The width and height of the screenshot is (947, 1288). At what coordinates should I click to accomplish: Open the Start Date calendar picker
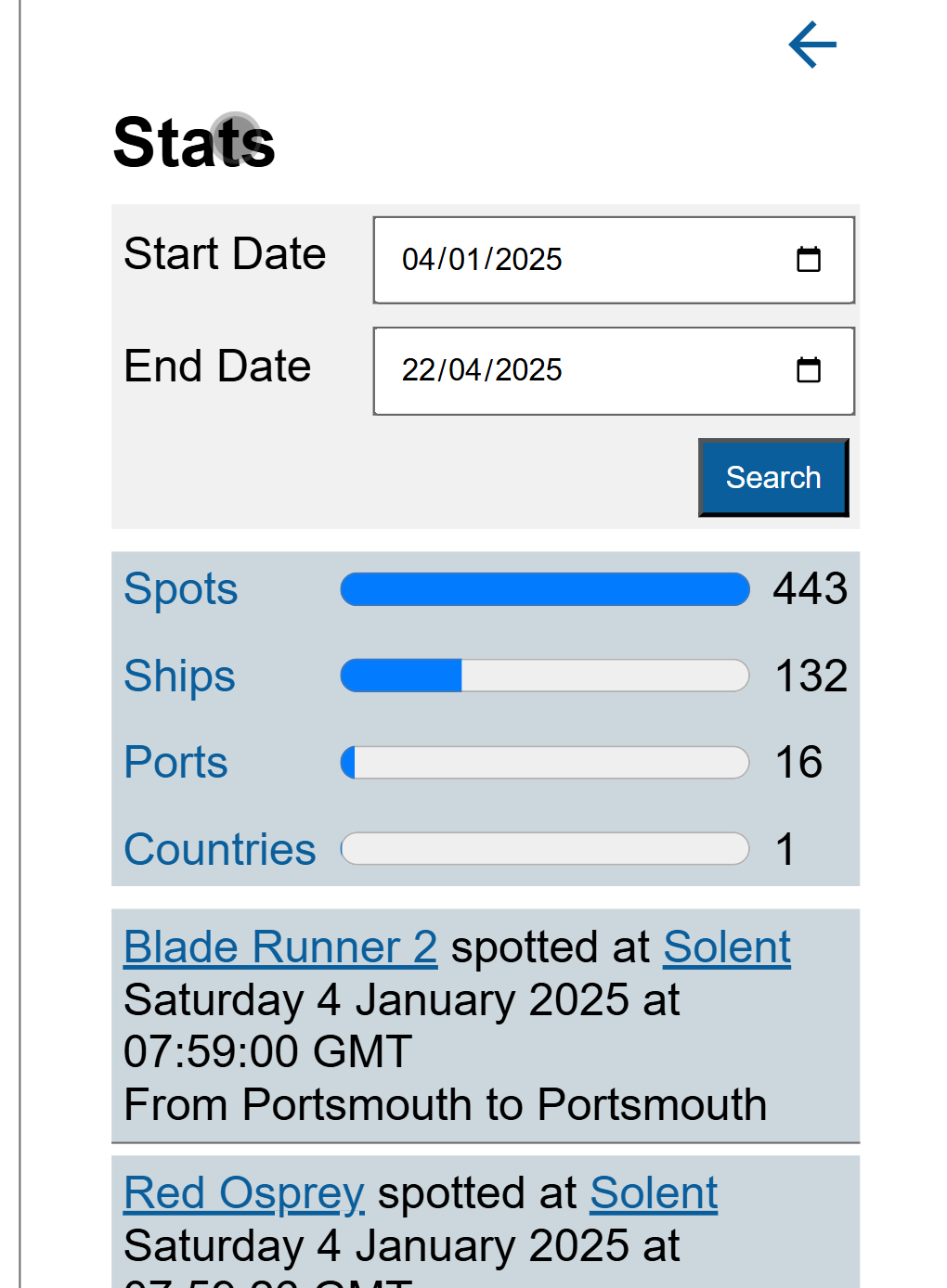click(809, 259)
